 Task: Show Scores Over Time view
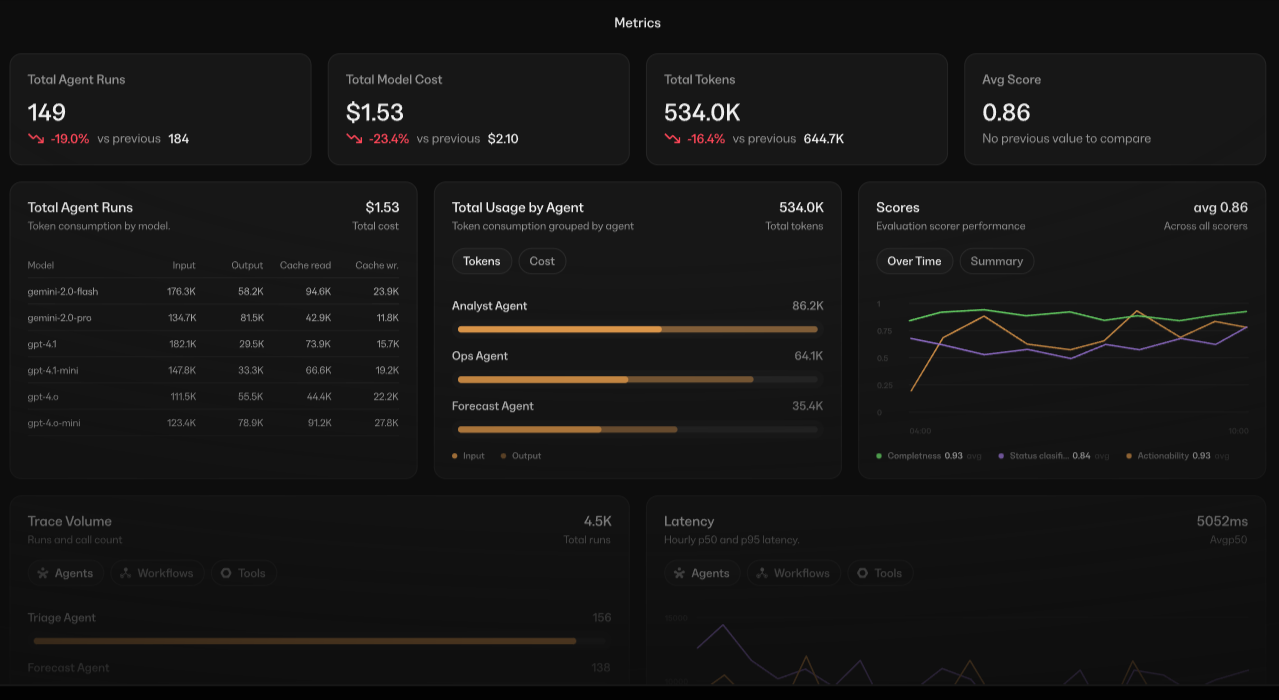pyautogui.click(x=914, y=261)
